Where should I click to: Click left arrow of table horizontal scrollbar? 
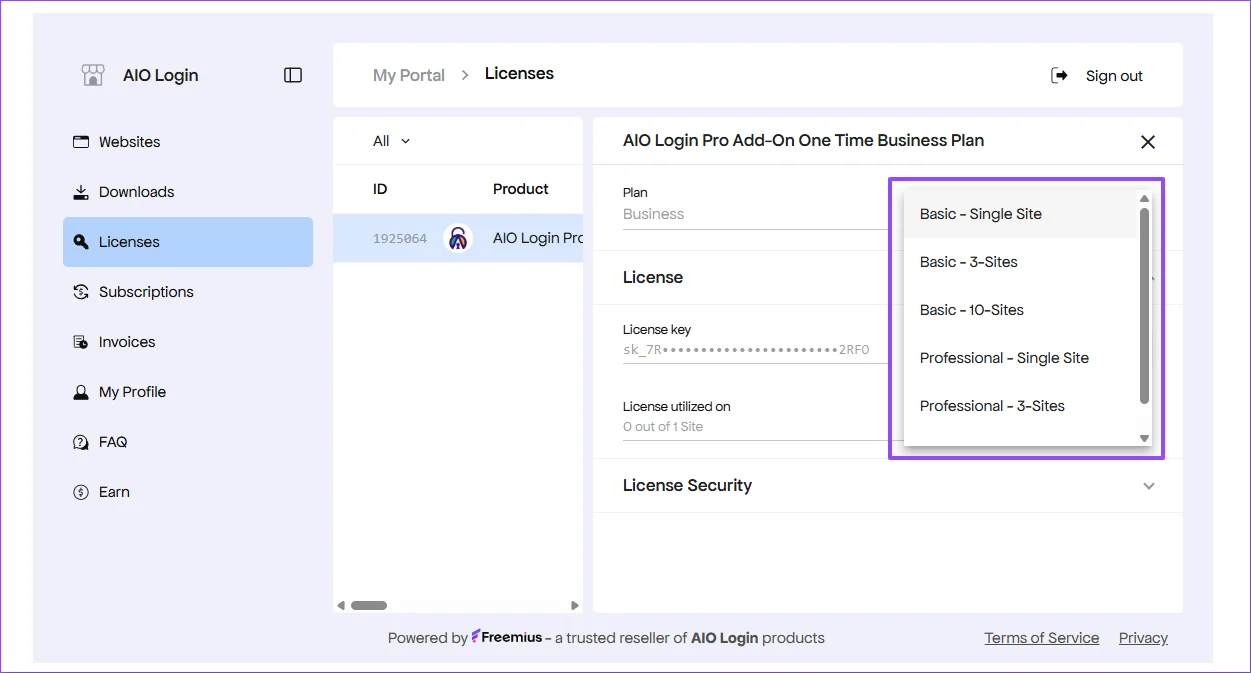(x=341, y=605)
